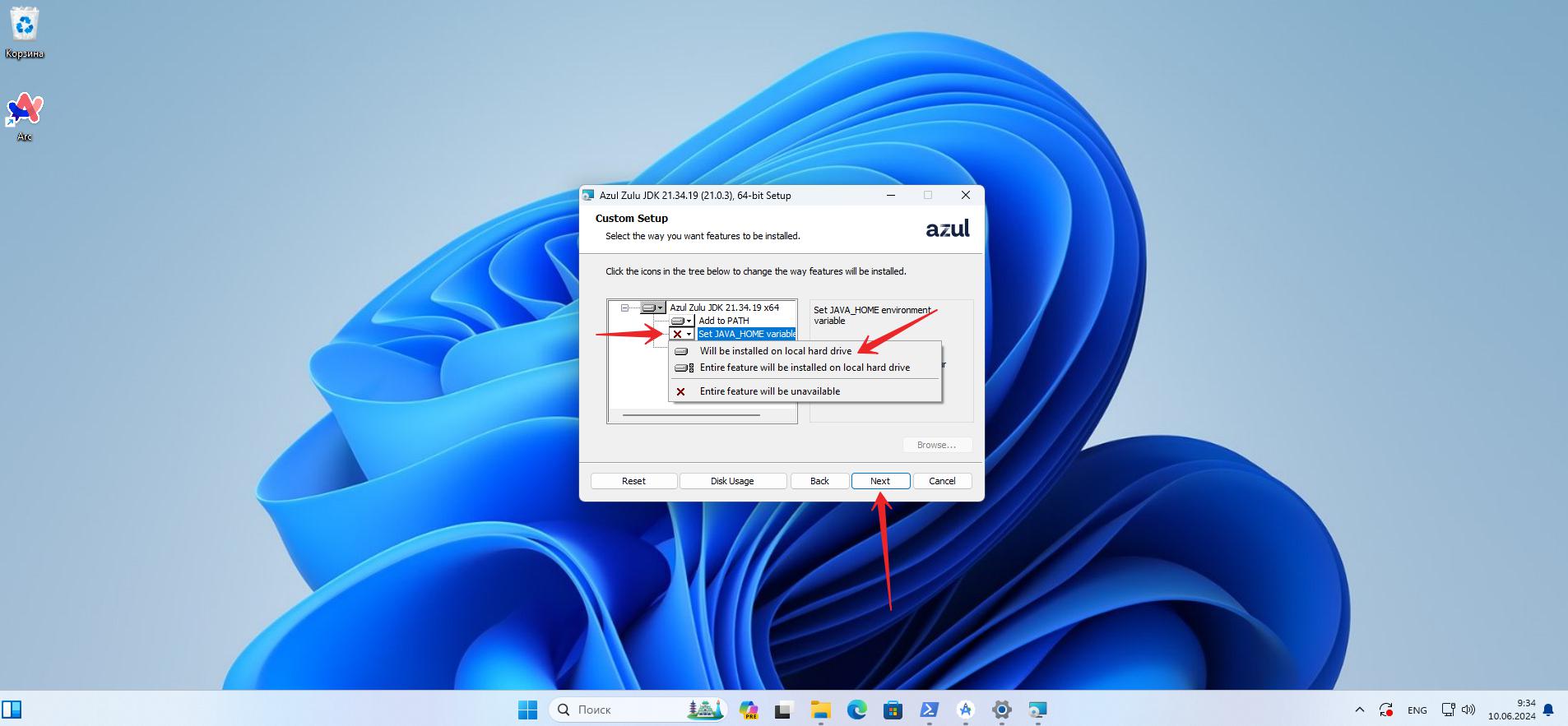This screenshot has height=726, width=1568.
Task: Open the Recycle Bin desktop icon
Action: 25,33
